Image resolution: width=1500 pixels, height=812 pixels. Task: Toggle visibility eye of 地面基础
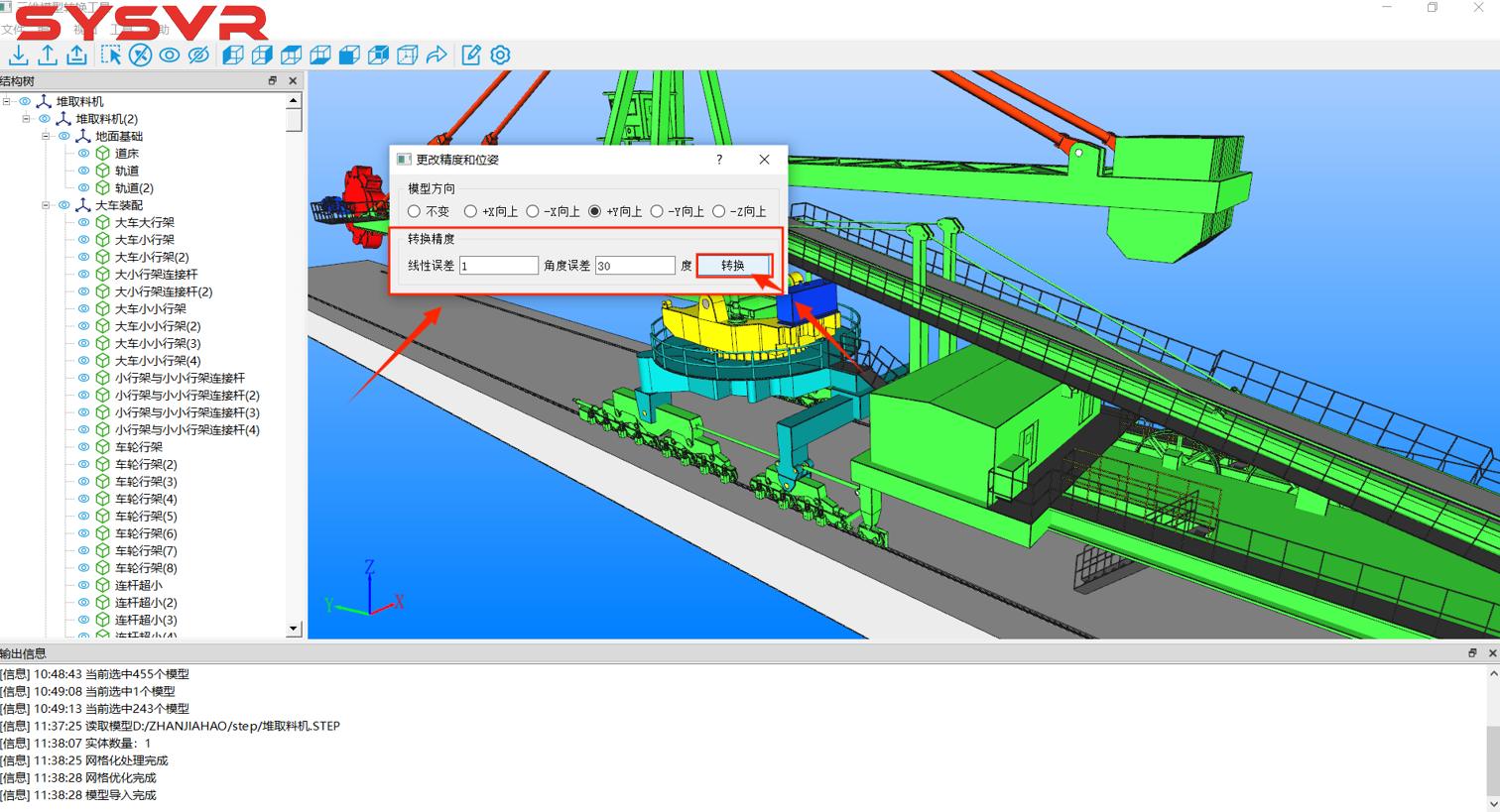[x=64, y=136]
